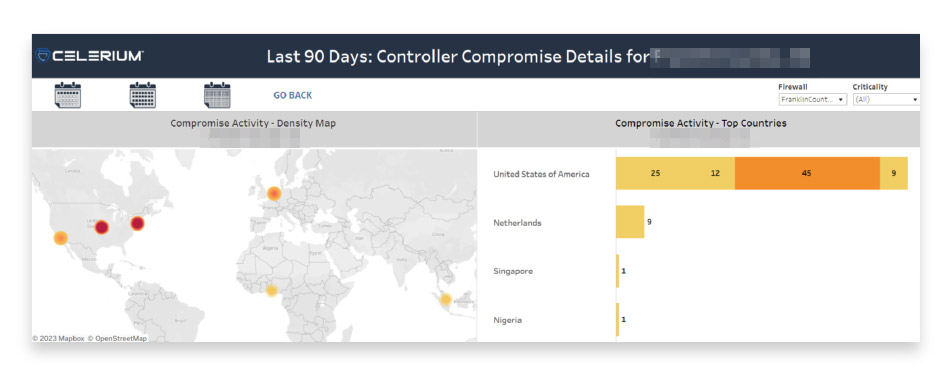Select the orange 45 bar segment
952x378 pixels.
click(x=807, y=174)
